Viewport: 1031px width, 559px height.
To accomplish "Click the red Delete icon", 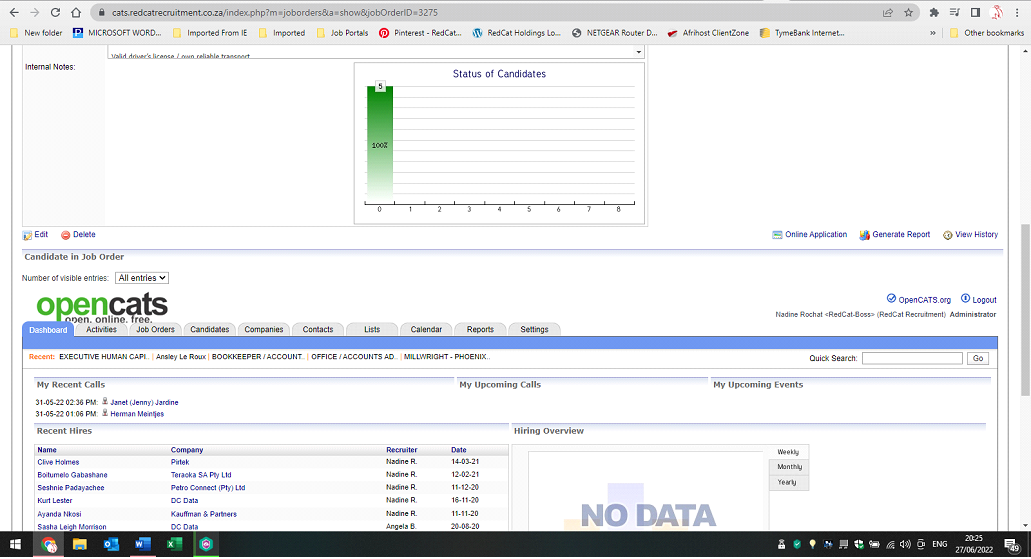I will point(66,235).
